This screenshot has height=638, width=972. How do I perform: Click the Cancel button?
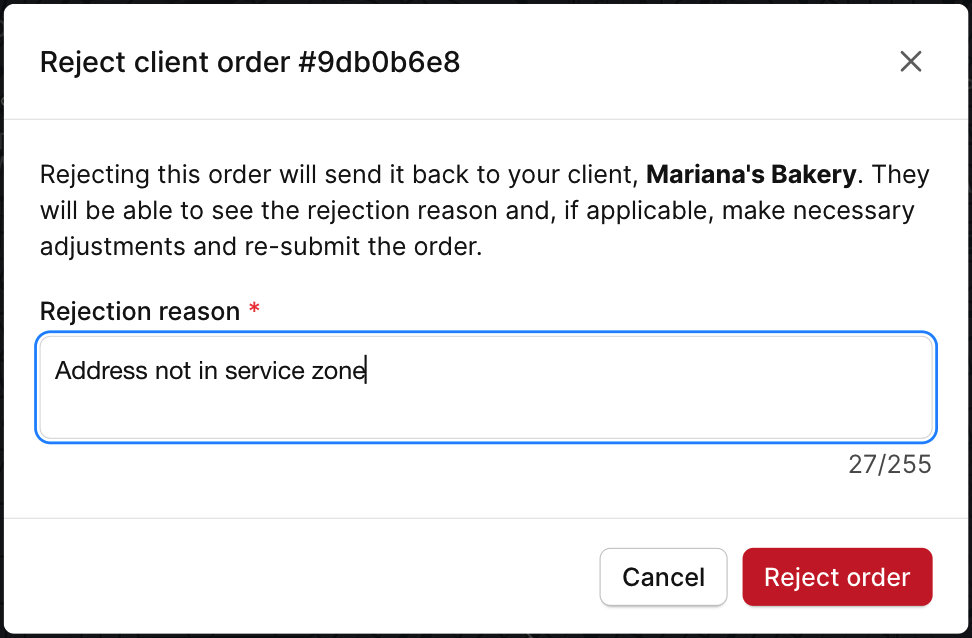coord(663,577)
